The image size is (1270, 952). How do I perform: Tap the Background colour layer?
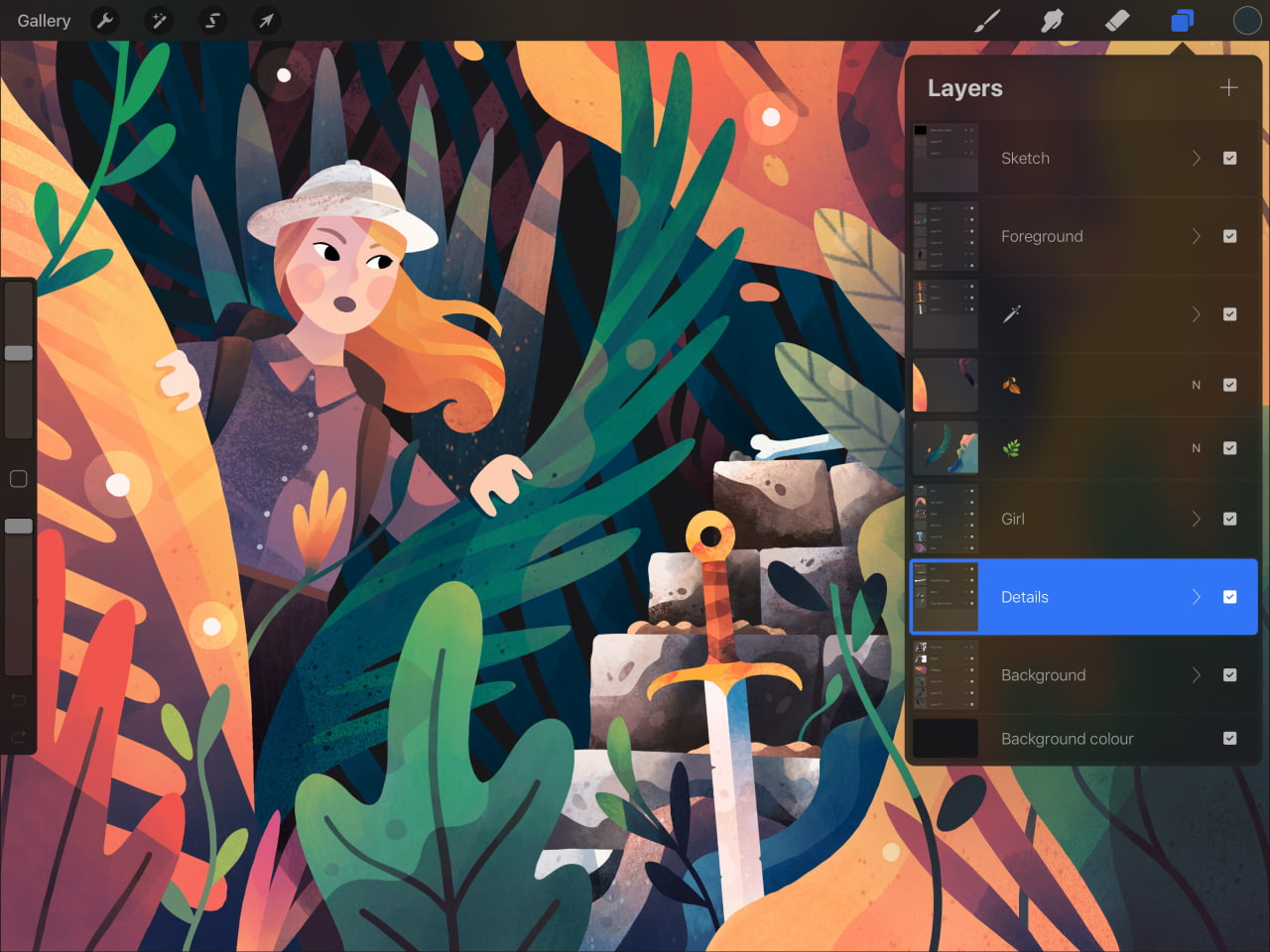point(1067,738)
